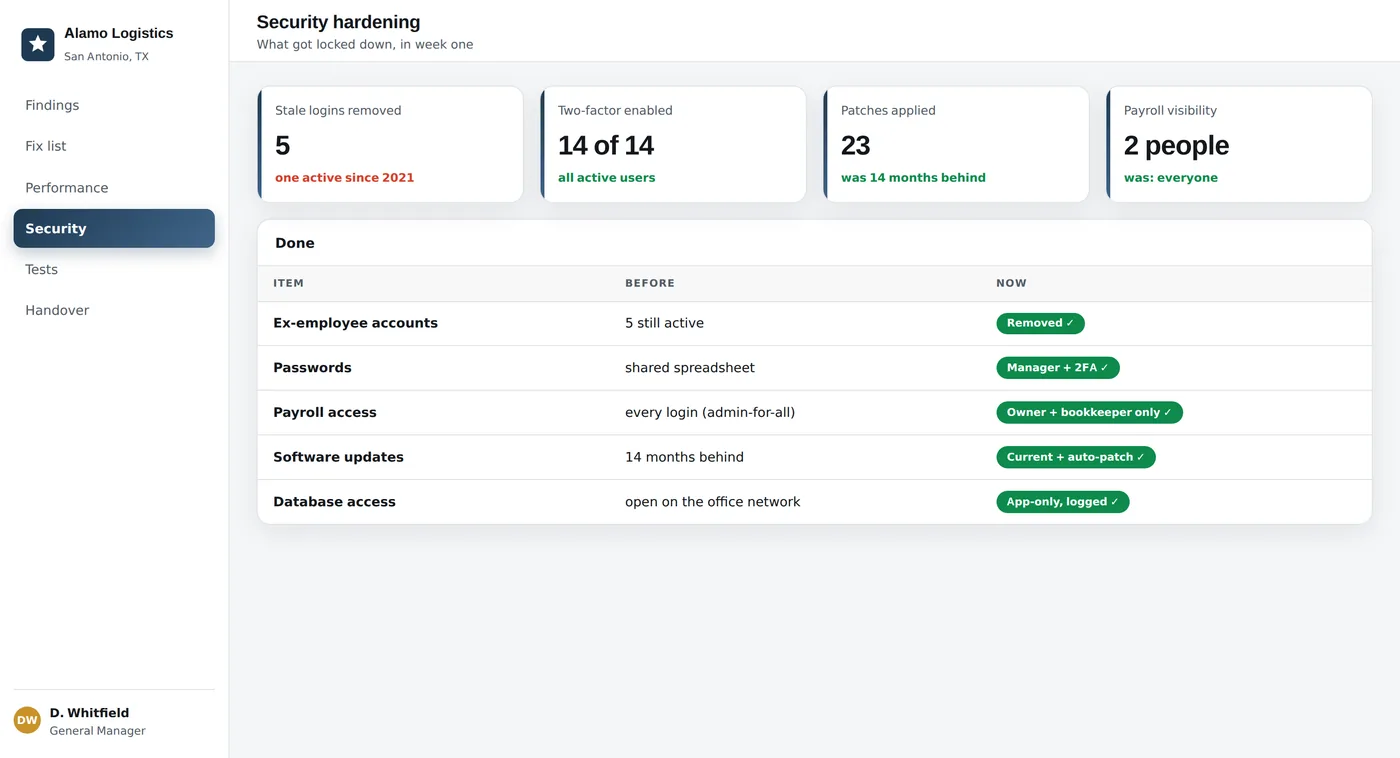Click the '2 people' value

1176,145
